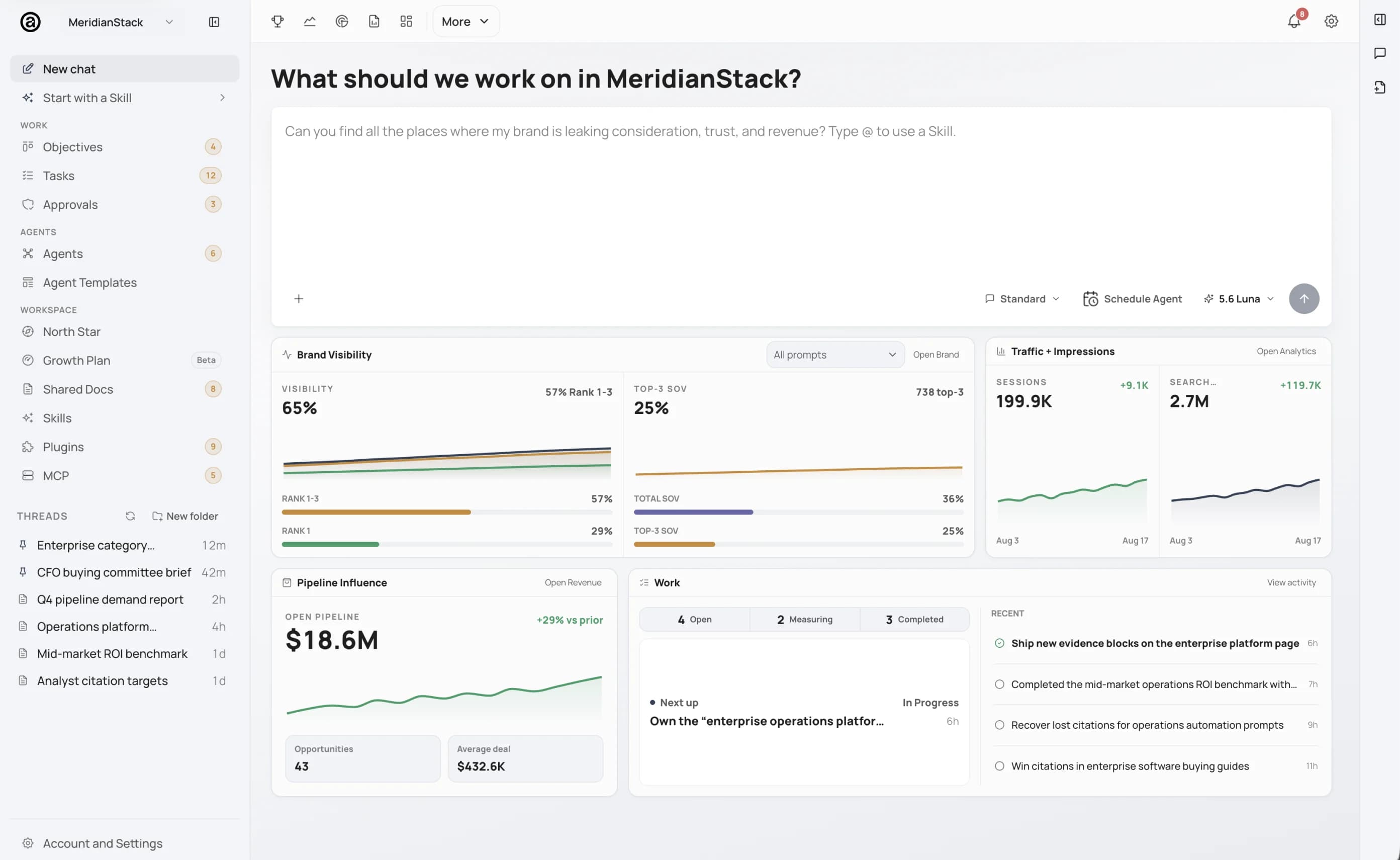The width and height of the screenshot is (1400, 860).
Task: Open Shared Docs in the sidebar
Action: (x=125, y=389)
